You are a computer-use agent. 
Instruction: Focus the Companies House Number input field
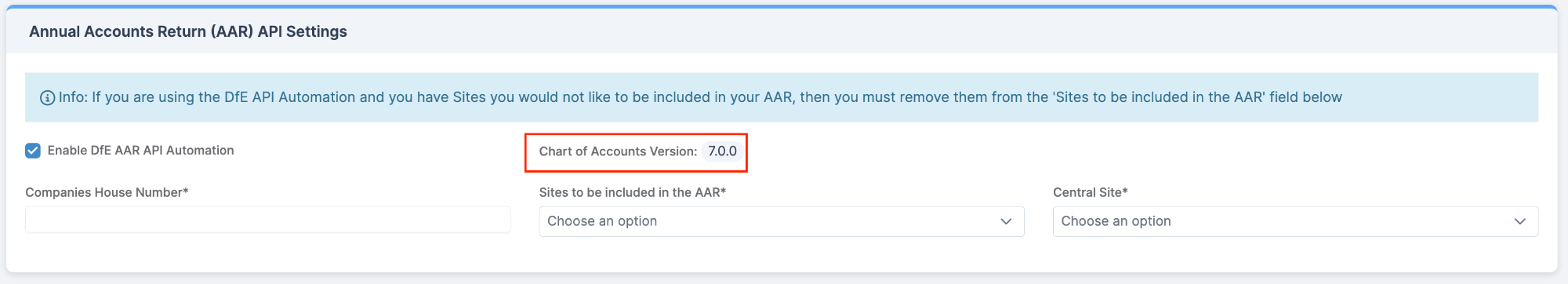(268, 220)
